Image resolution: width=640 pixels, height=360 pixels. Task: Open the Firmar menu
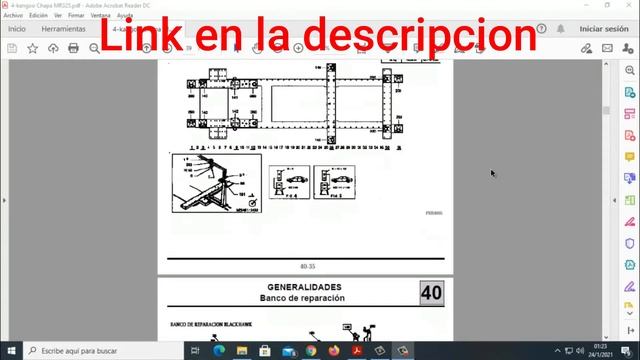76,15
